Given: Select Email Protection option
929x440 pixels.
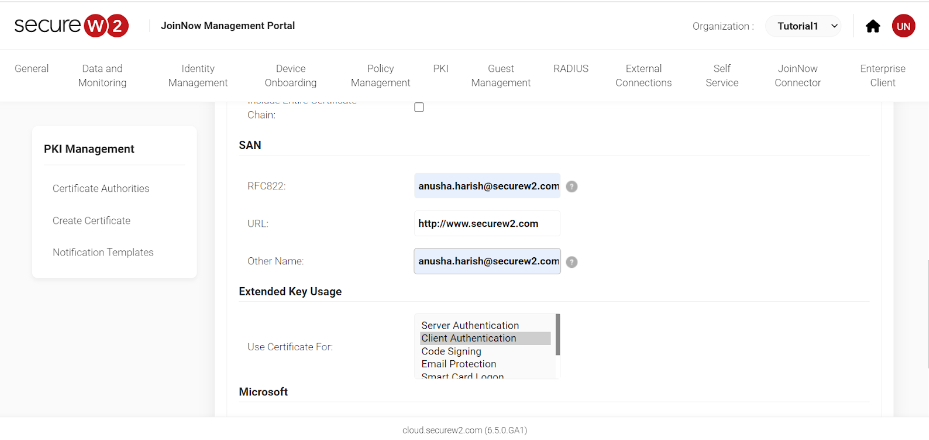Looking at the screenshot, I should click(457, 364).
